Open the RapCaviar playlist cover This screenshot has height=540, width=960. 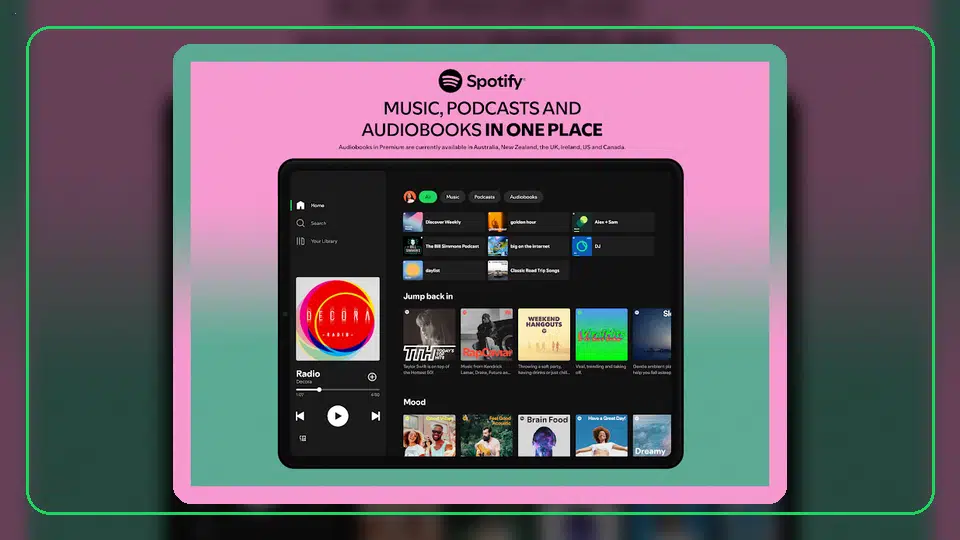click(487, 334)
